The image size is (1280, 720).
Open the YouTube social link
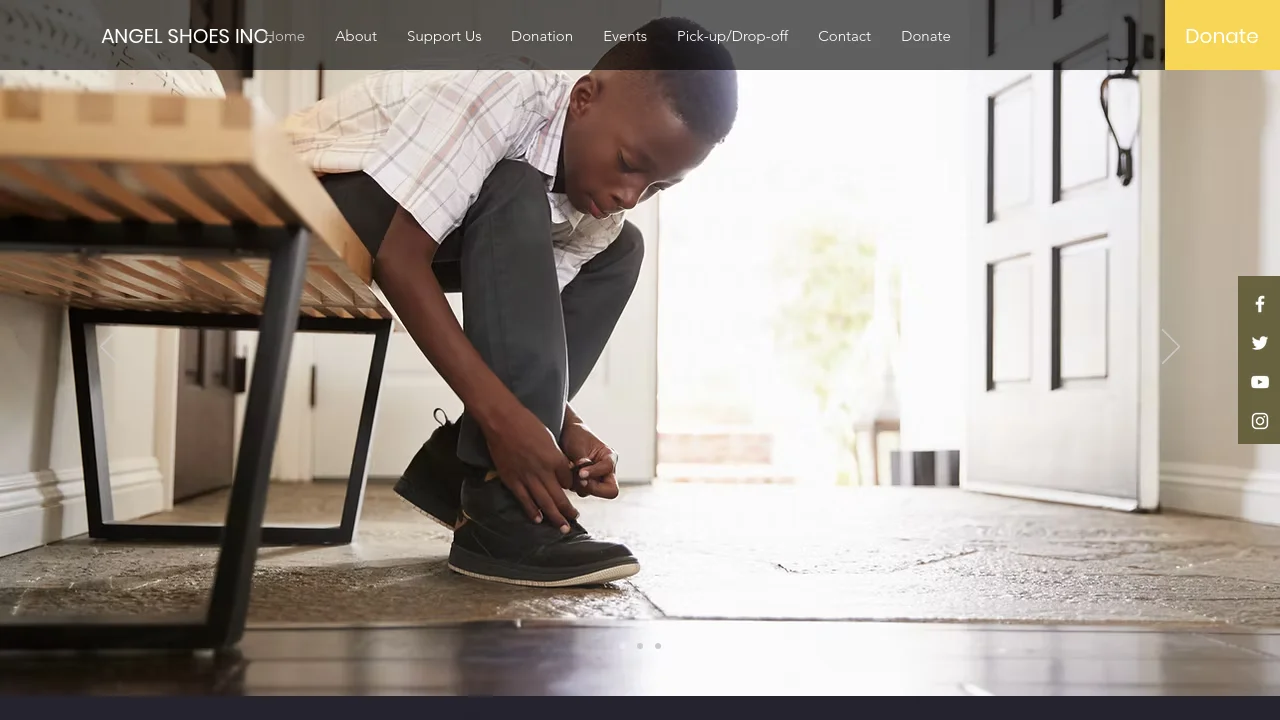pyautogui.click(x=1260, y=382)
